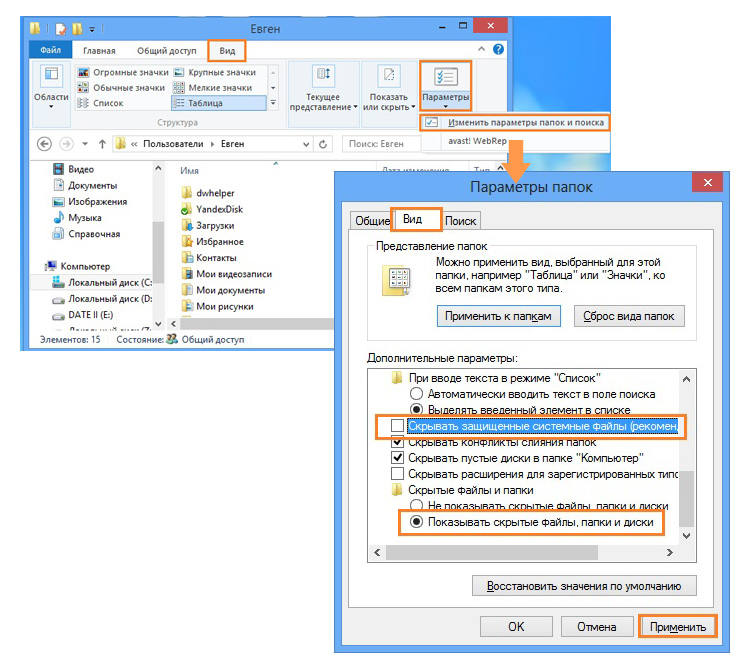Expand the layout gallery more arrow
Image resolution: width=752 pixels, height=668 pixels.
[273, 103]
